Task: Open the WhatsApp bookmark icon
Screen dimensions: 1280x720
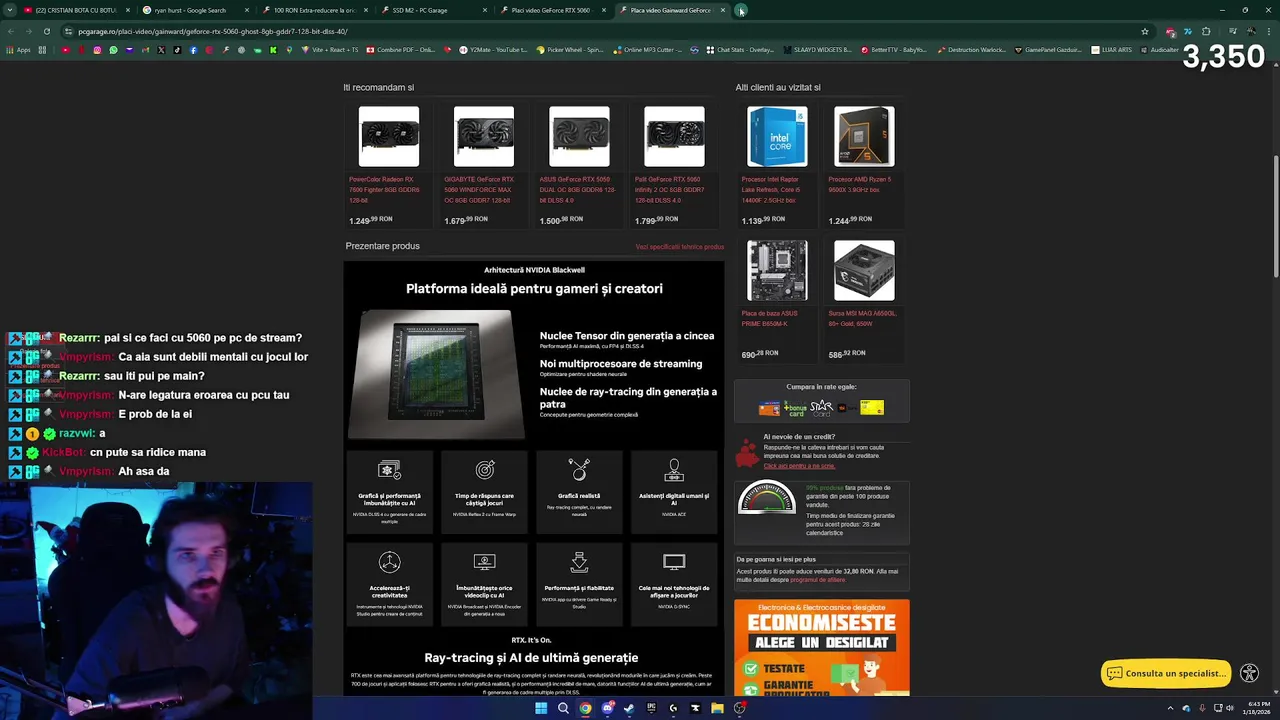Action: pos(113,49)
